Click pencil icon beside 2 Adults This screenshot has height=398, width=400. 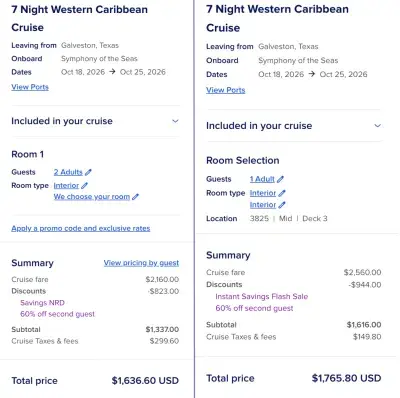tap(88, 172)
